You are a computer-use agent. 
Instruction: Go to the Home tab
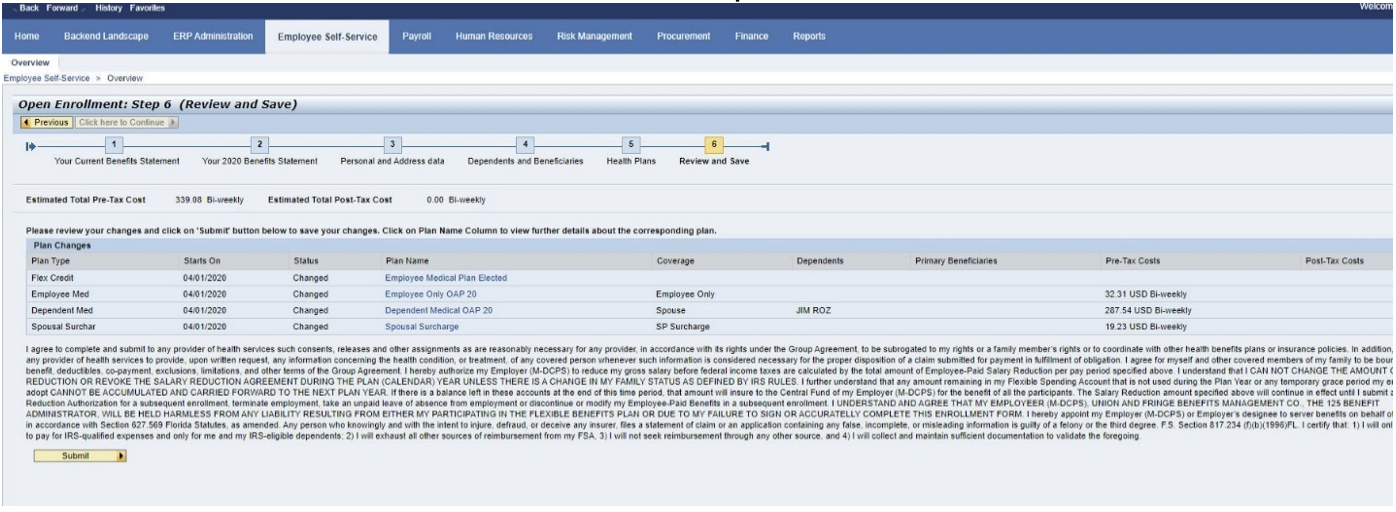27,36
